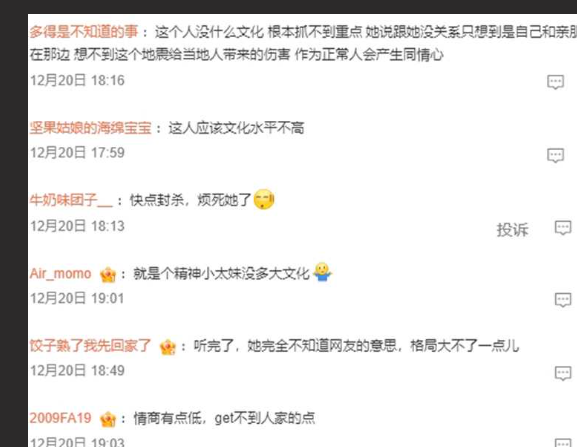The image size is (577, 447).
Task: Click crown badge next to 2009FA19
Action: tap(108, 419)
